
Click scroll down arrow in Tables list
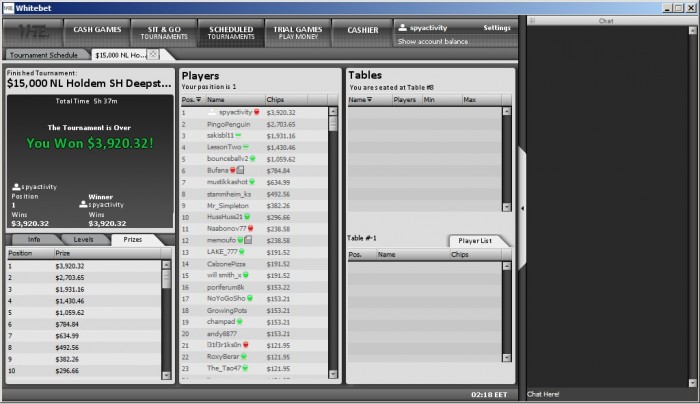[506, 207]
